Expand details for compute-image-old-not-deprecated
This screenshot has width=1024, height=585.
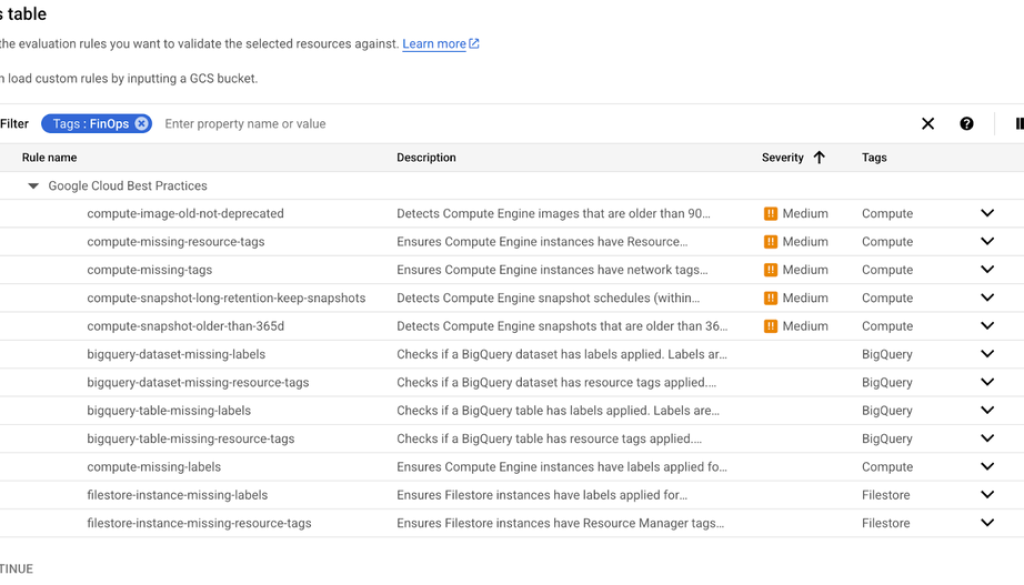[x=987, y=213]
